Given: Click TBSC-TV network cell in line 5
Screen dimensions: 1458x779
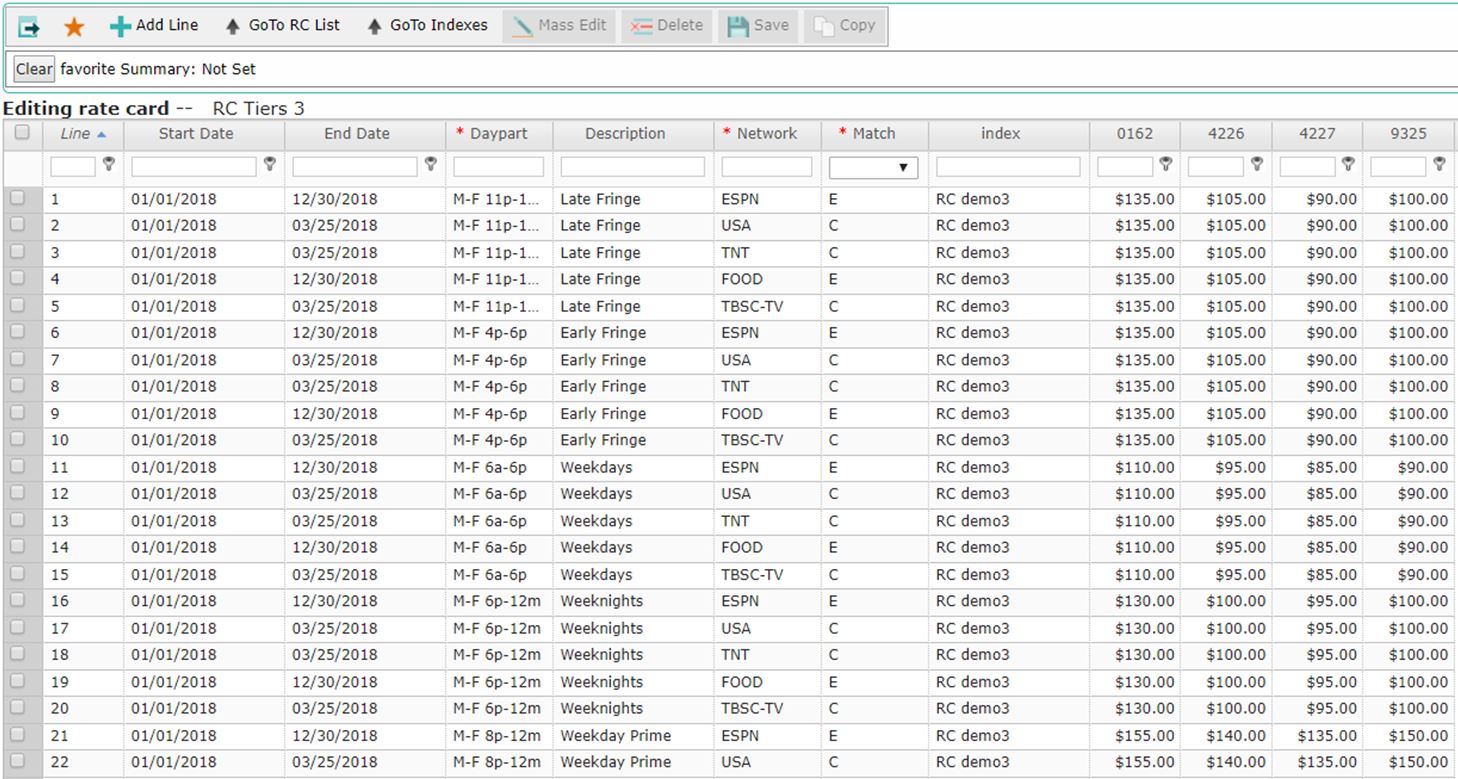Looking at the screenshot, I should (x=752, y=306).
